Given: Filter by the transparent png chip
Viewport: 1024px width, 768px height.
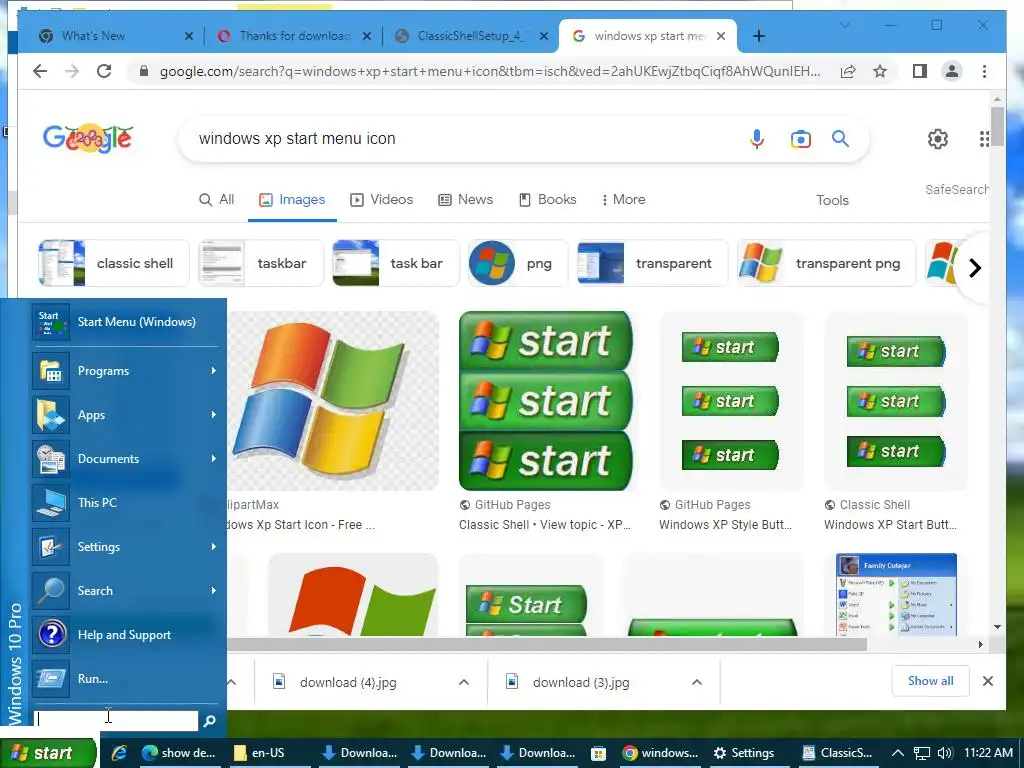Looking at the screenshot, I should (x=826, y=263).
